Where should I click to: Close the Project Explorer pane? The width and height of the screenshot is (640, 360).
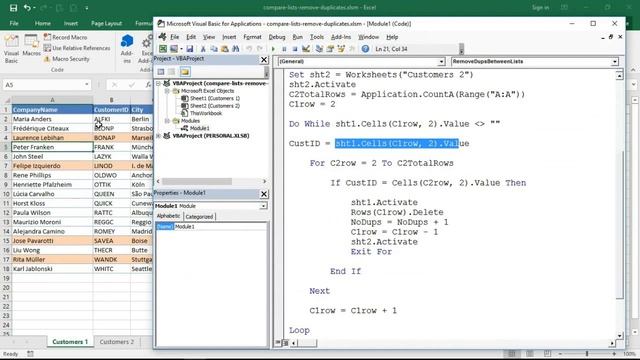(x=264, y=60)
